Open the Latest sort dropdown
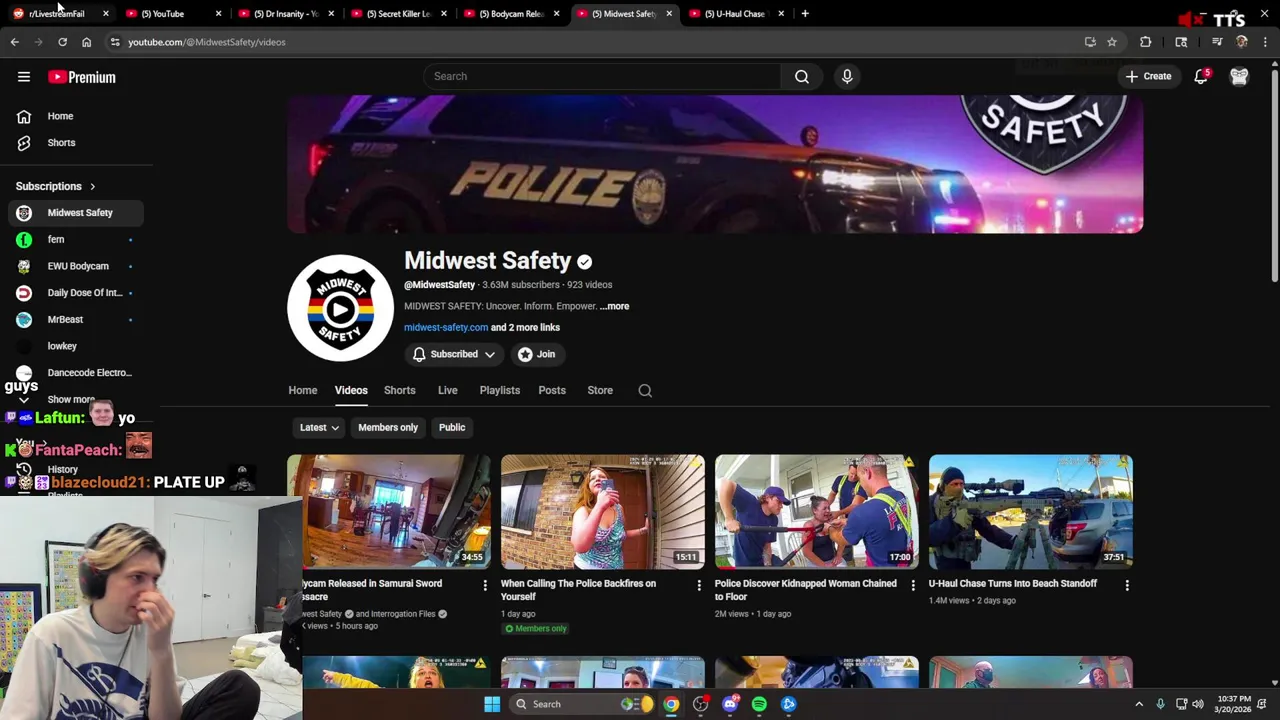This screenshot has width=1280, height=720. click(x=319, y=427)
